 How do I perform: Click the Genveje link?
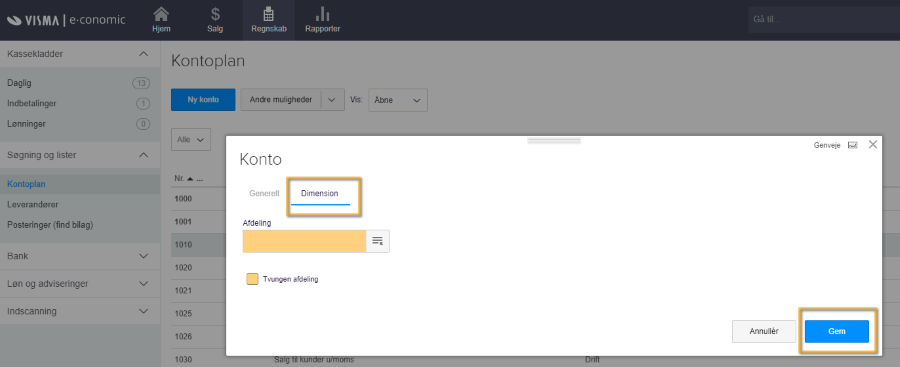click(x=827, y=145)
